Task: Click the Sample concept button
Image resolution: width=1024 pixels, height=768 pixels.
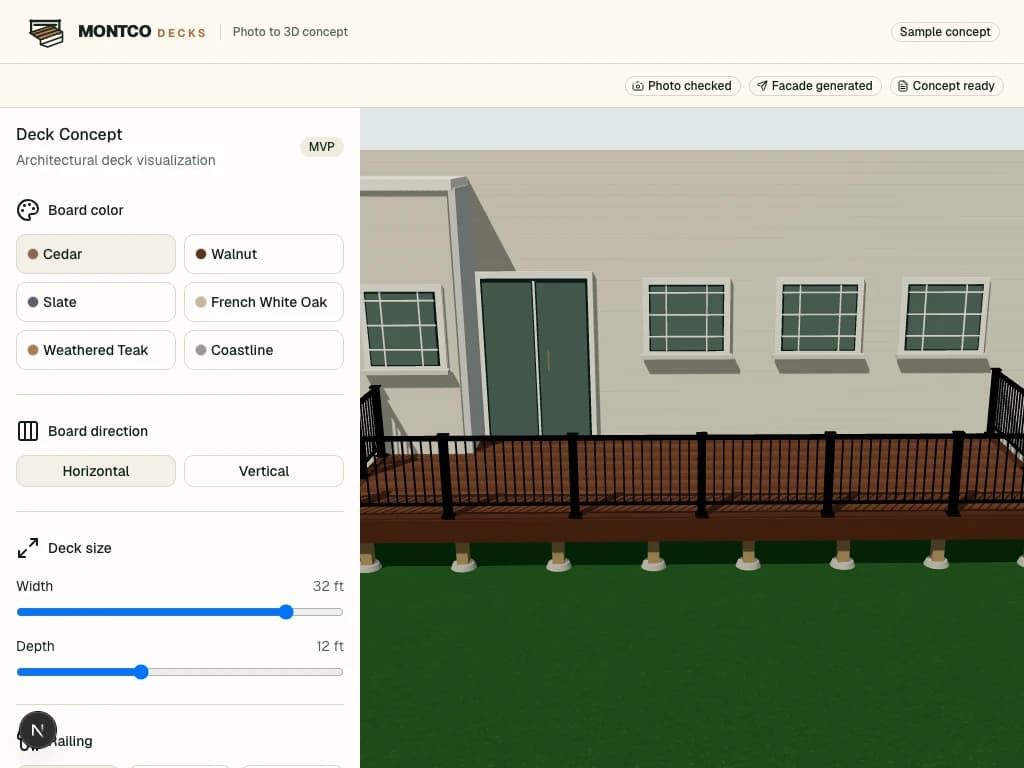Action: (945, 32)
